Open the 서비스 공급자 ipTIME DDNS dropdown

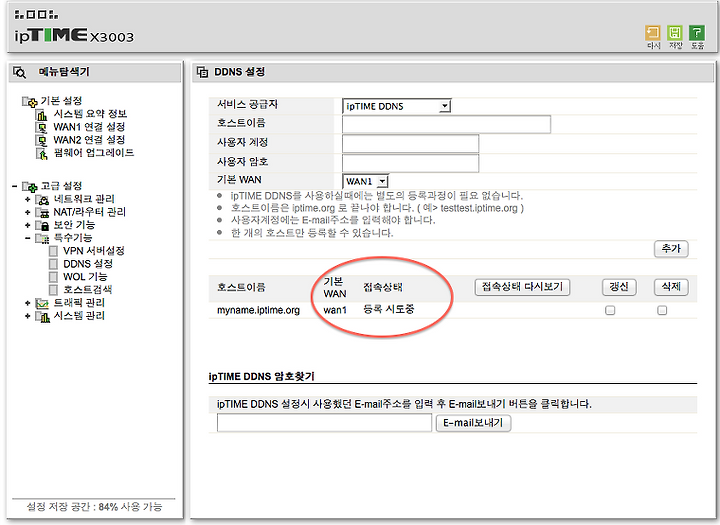[397, 106]
